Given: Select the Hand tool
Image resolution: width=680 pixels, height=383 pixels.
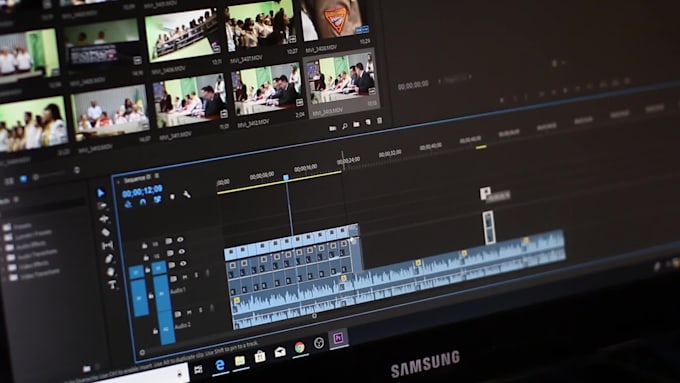Looking at the screenshot, I should 111,272.
